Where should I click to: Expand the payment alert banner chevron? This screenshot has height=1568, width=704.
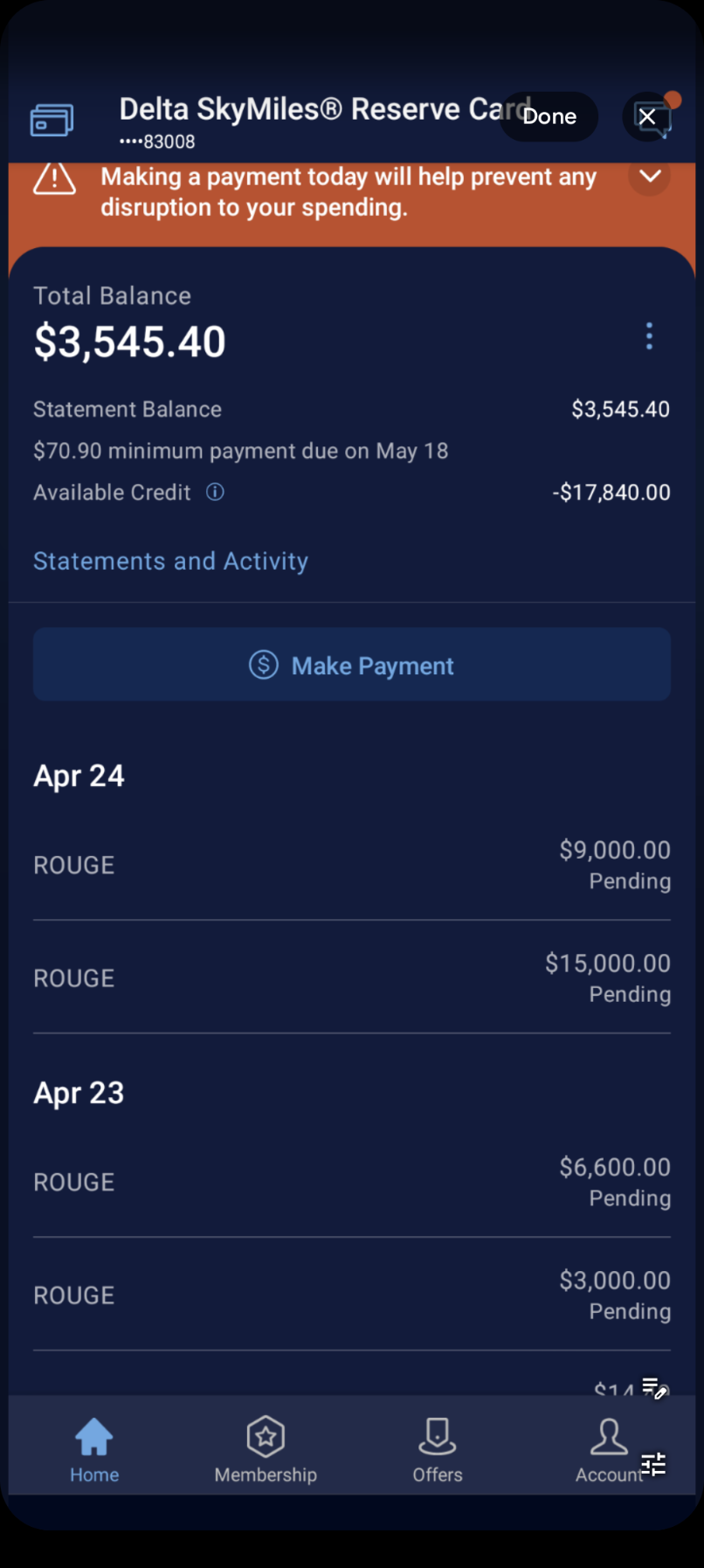point(649,176)
